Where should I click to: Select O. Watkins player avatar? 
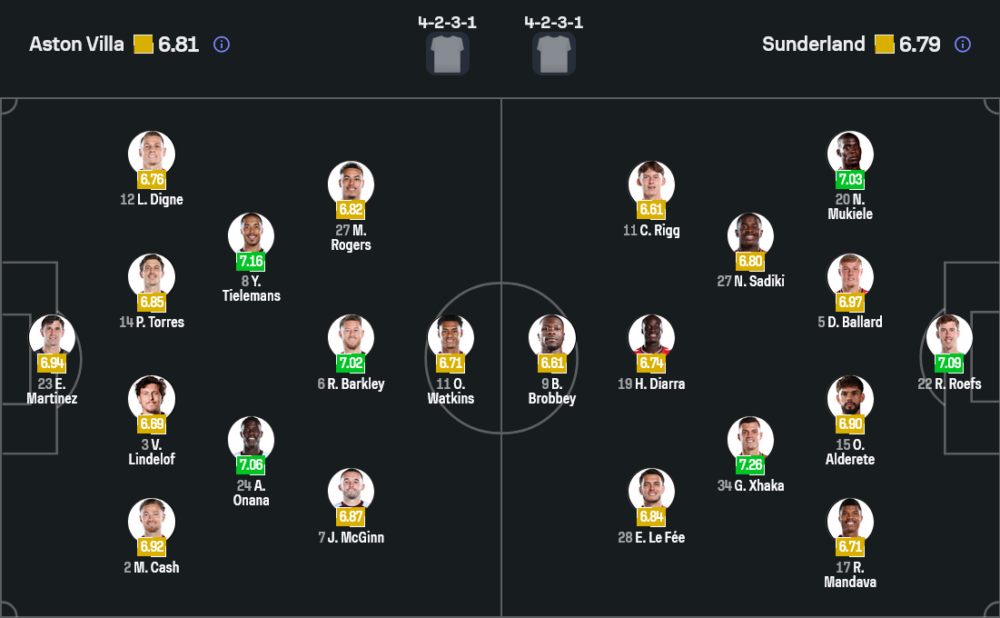(x=450, y=337)
